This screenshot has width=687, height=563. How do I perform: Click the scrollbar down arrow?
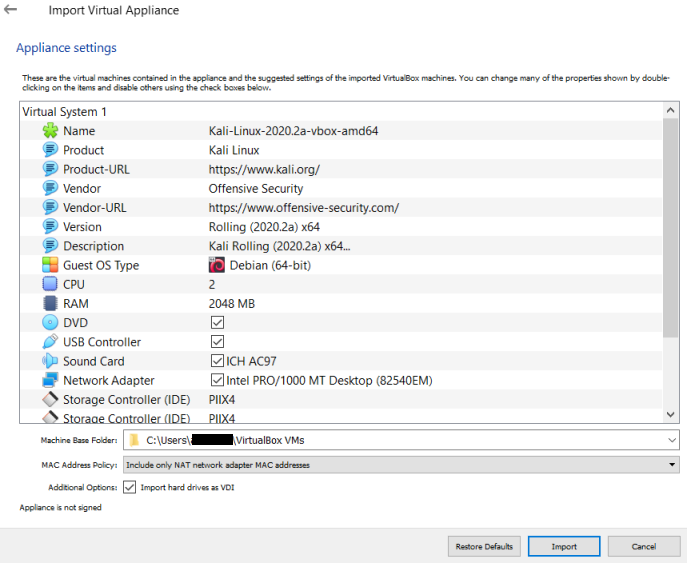click(x=670, y=414)
